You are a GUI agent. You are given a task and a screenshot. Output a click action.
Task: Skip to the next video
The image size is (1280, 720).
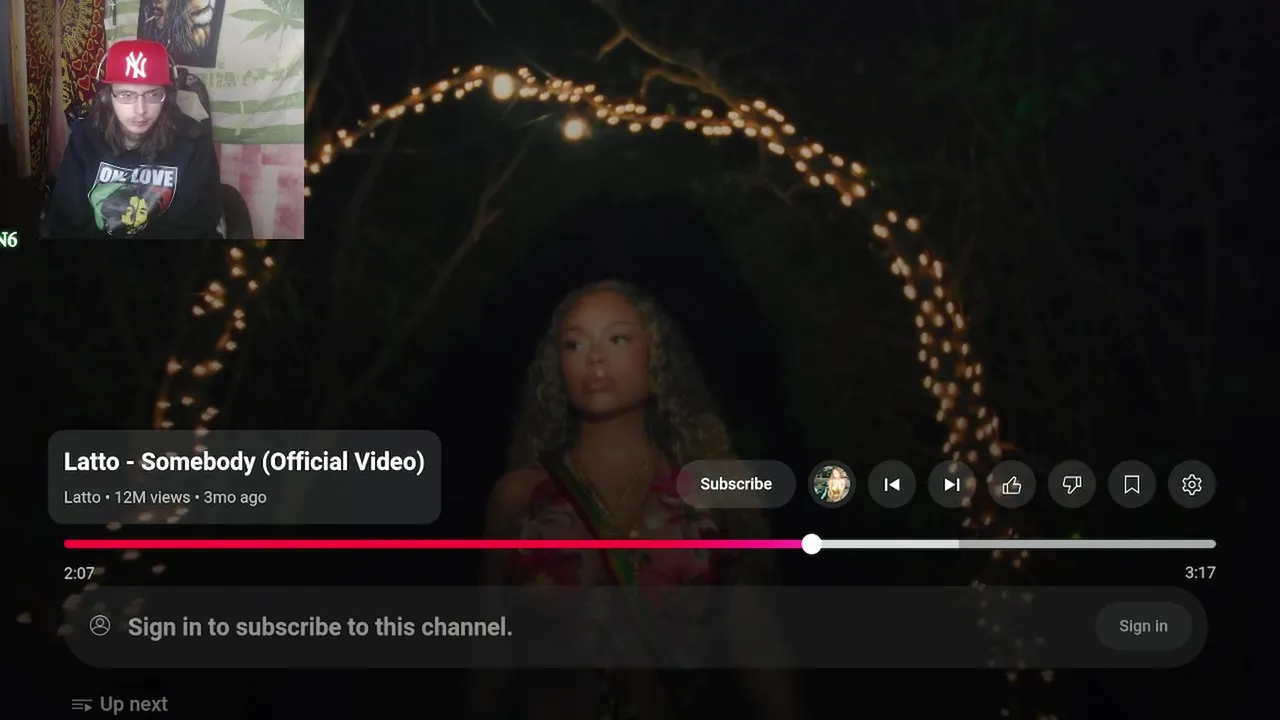[952, 484]
